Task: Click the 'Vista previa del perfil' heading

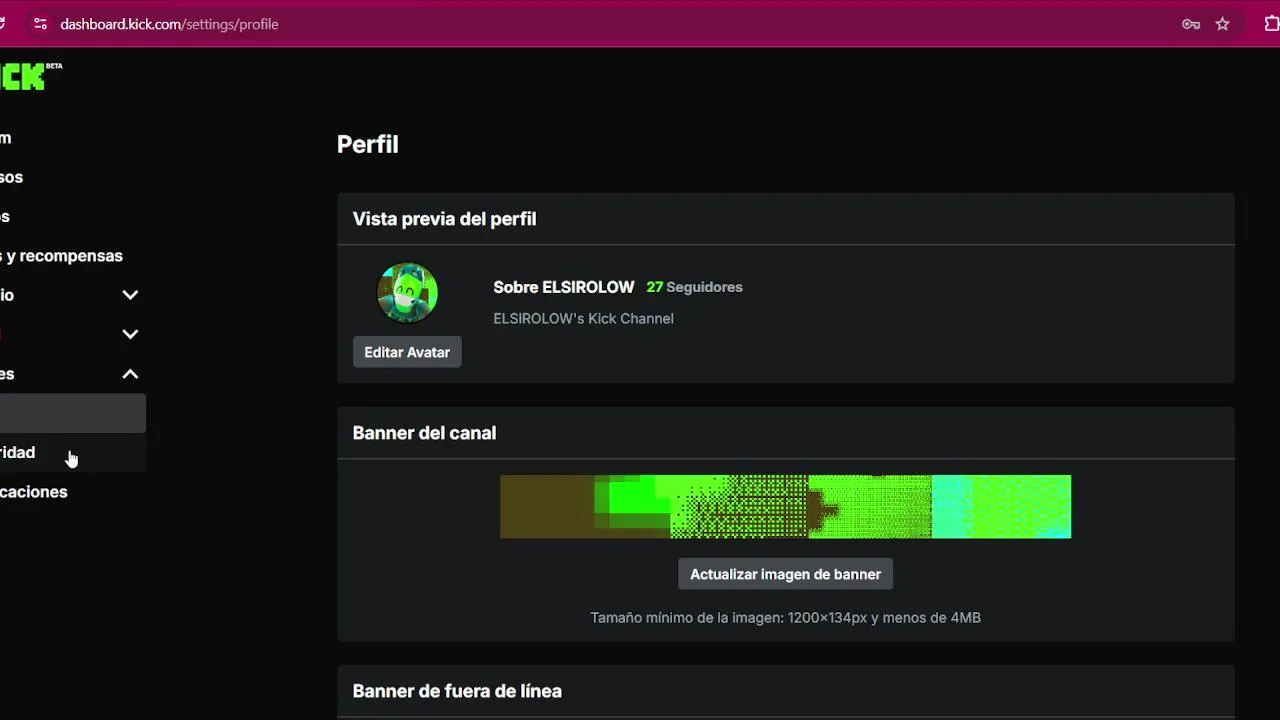Action: 444,219
